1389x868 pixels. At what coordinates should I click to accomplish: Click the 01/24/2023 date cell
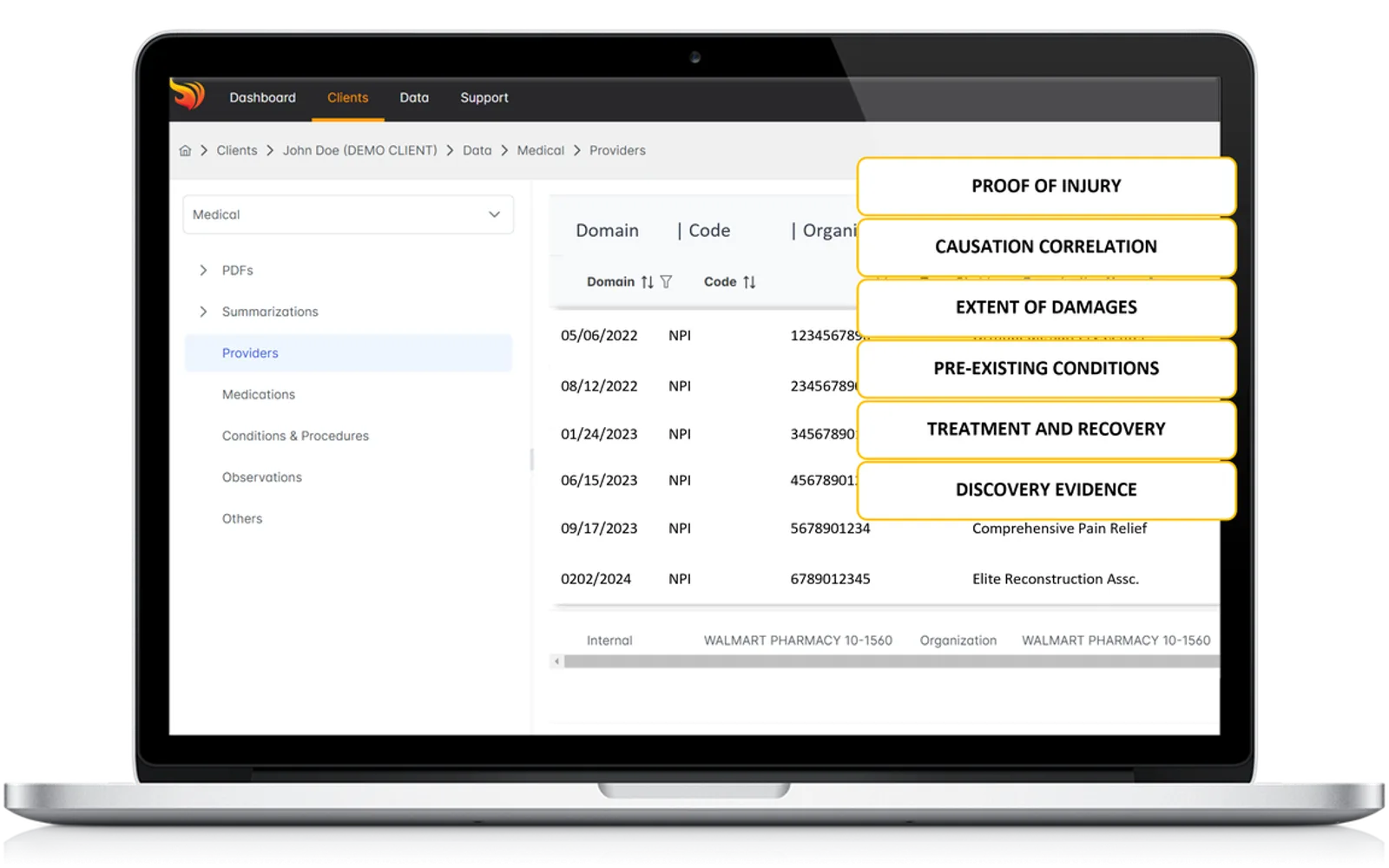599,434
